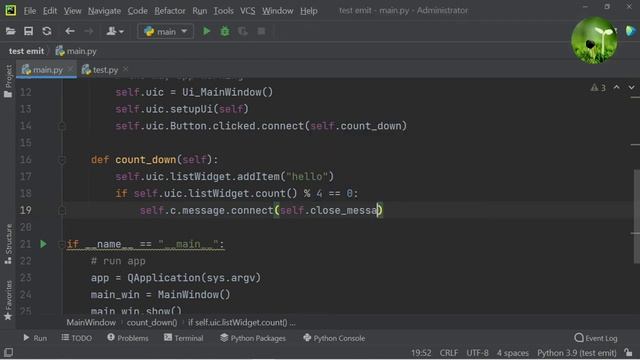Toggle the fold marker at line 19

(62, 211)
